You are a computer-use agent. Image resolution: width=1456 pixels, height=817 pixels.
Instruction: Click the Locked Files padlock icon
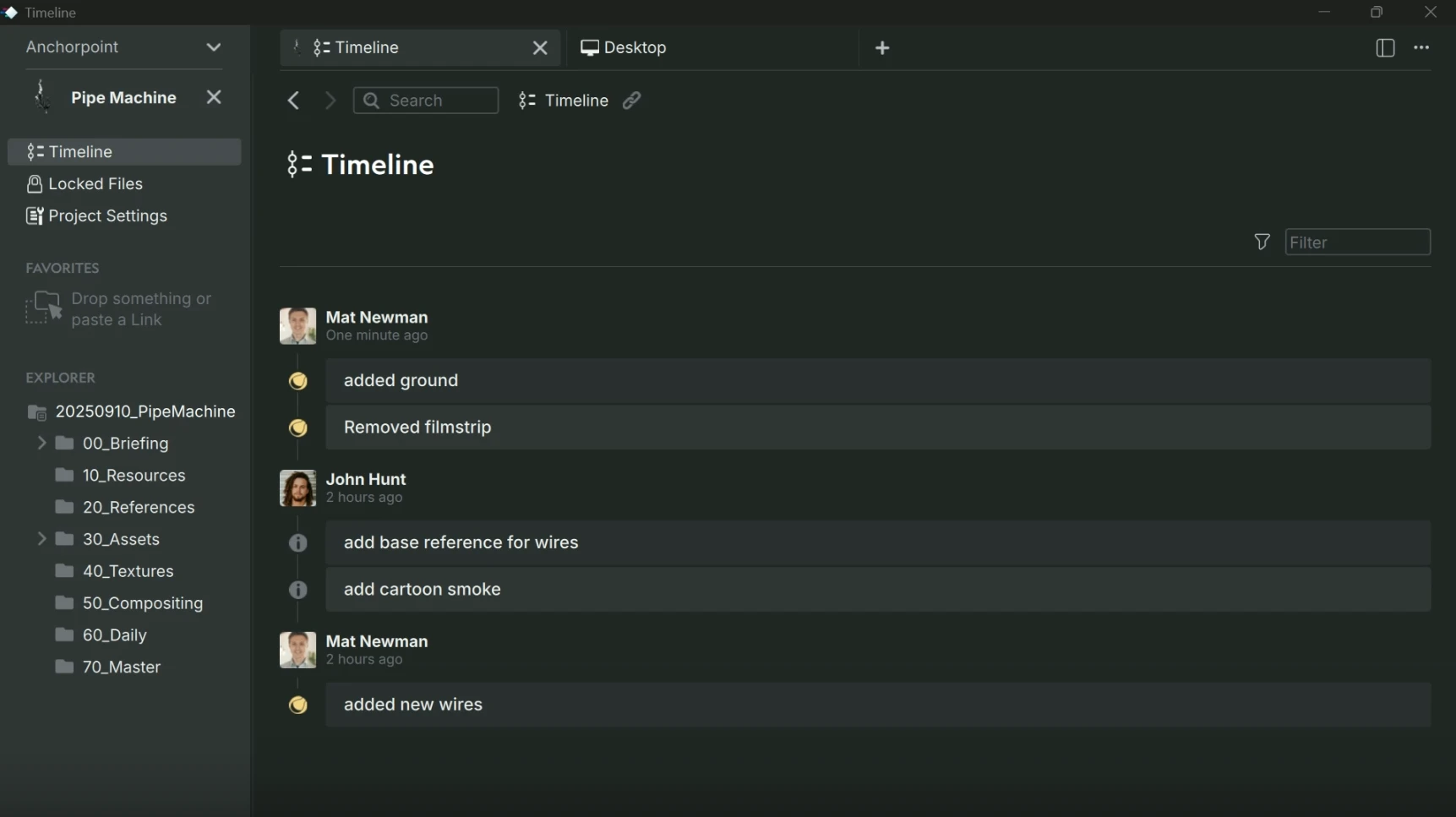pos(35,184)
